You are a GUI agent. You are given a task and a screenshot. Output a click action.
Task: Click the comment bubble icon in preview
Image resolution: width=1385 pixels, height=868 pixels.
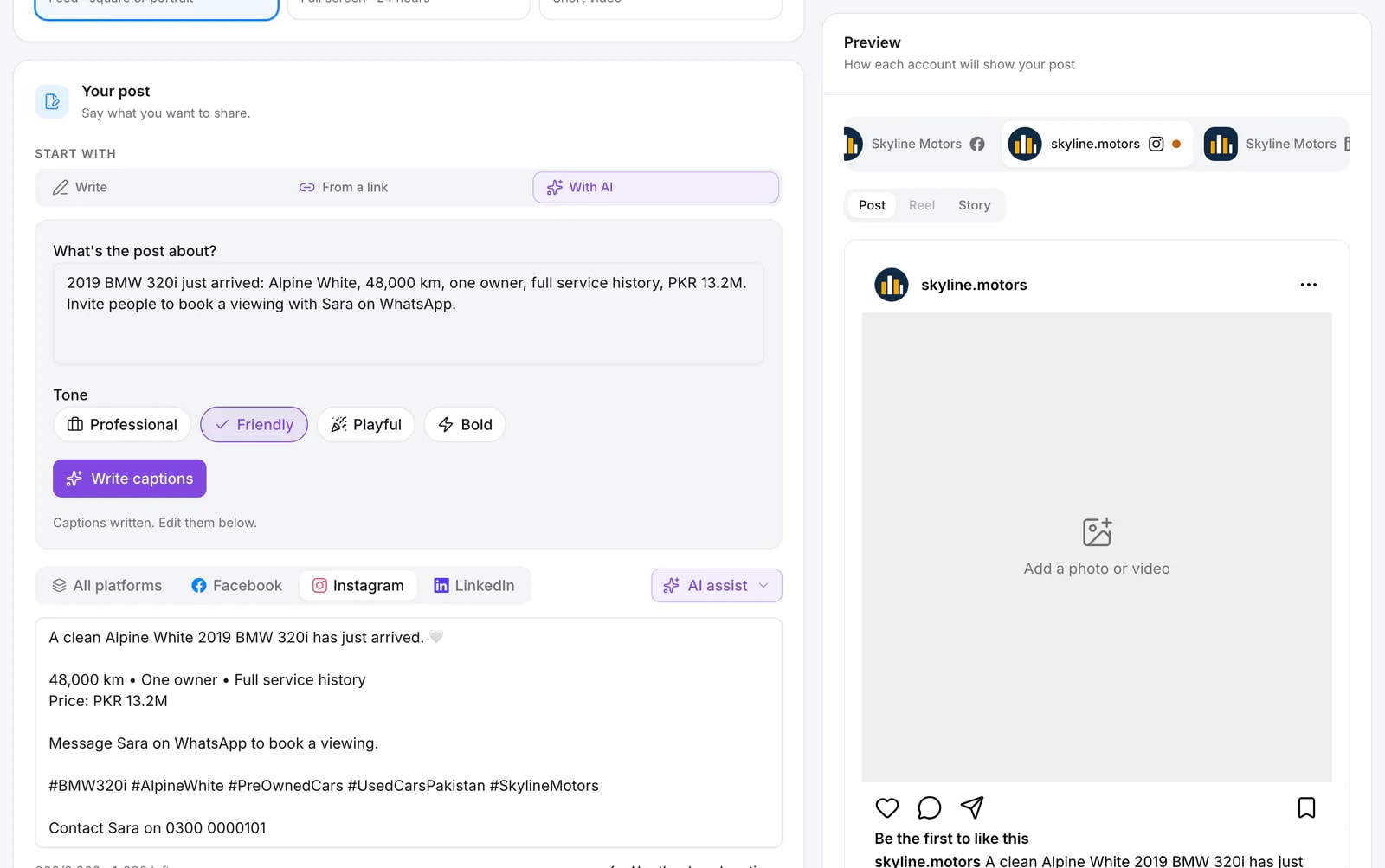pos(930,807)
